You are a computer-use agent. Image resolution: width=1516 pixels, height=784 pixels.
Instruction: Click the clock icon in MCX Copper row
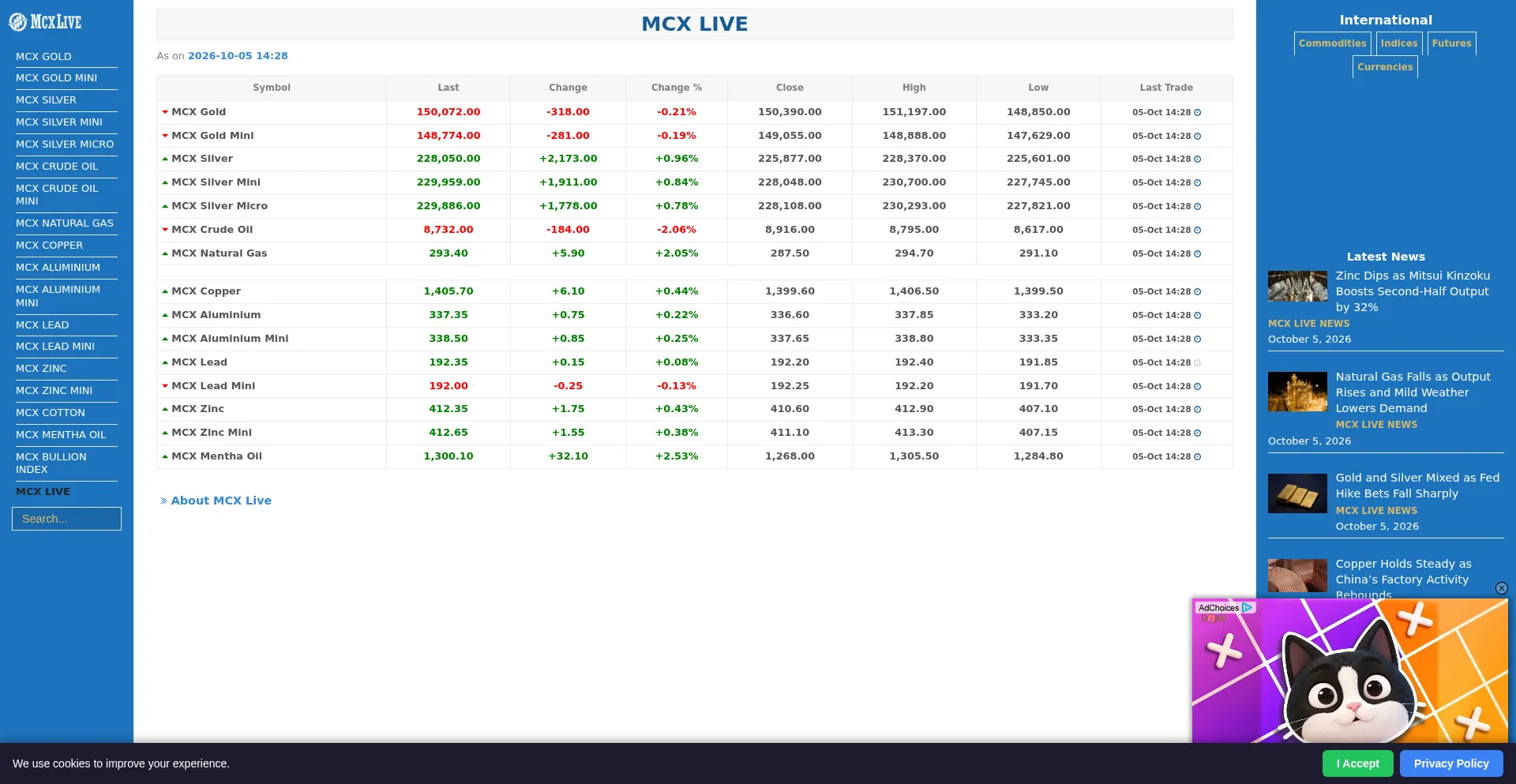coord(1198,292)
